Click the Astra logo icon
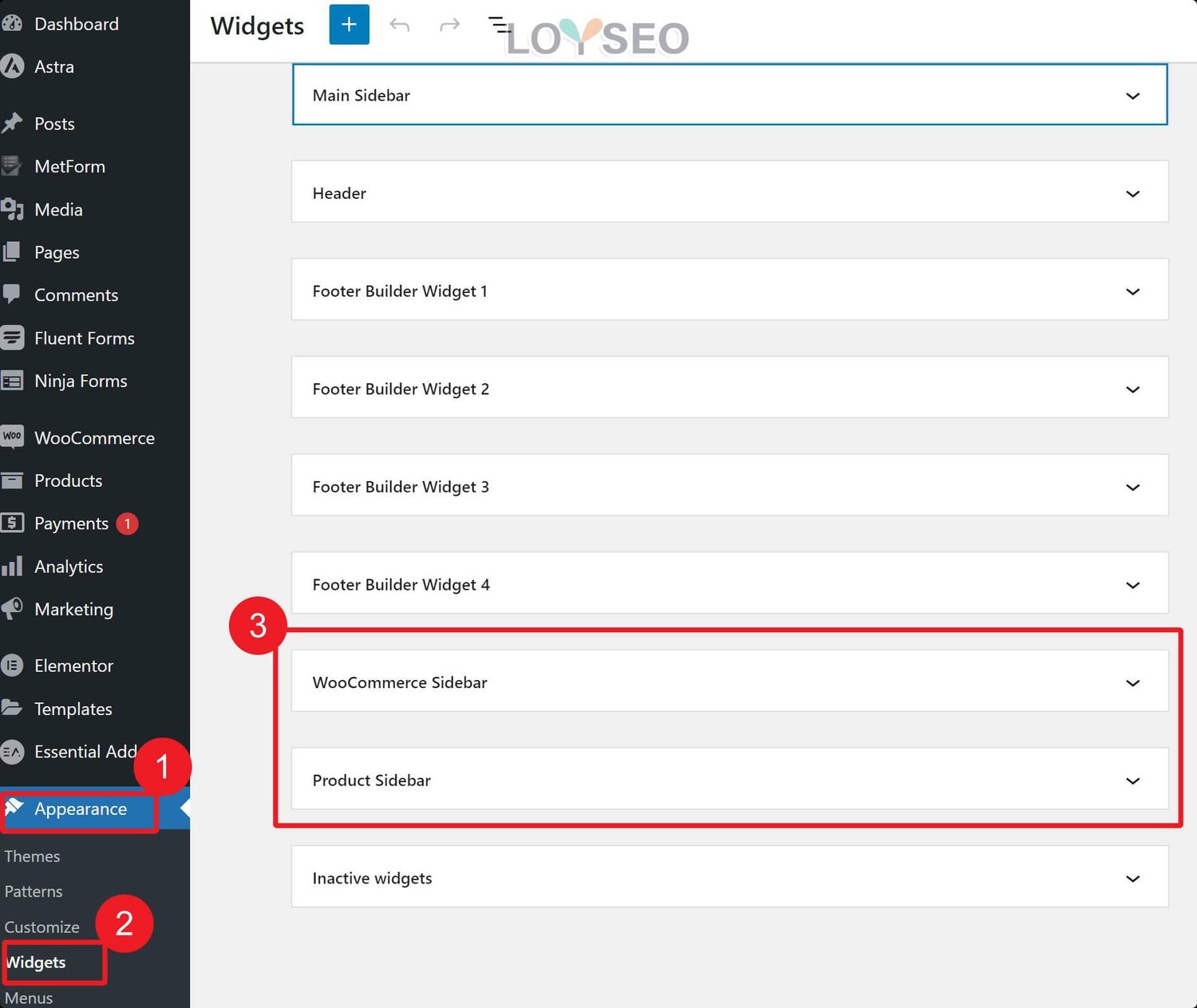1197x1008 pixels. (11, 66)
